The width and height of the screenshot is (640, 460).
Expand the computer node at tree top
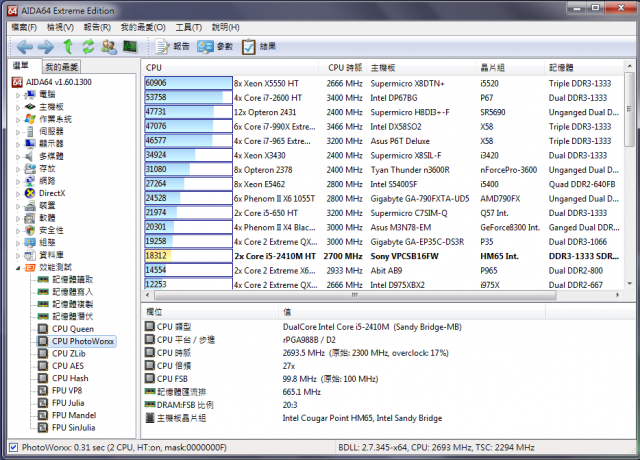point(18,95)
